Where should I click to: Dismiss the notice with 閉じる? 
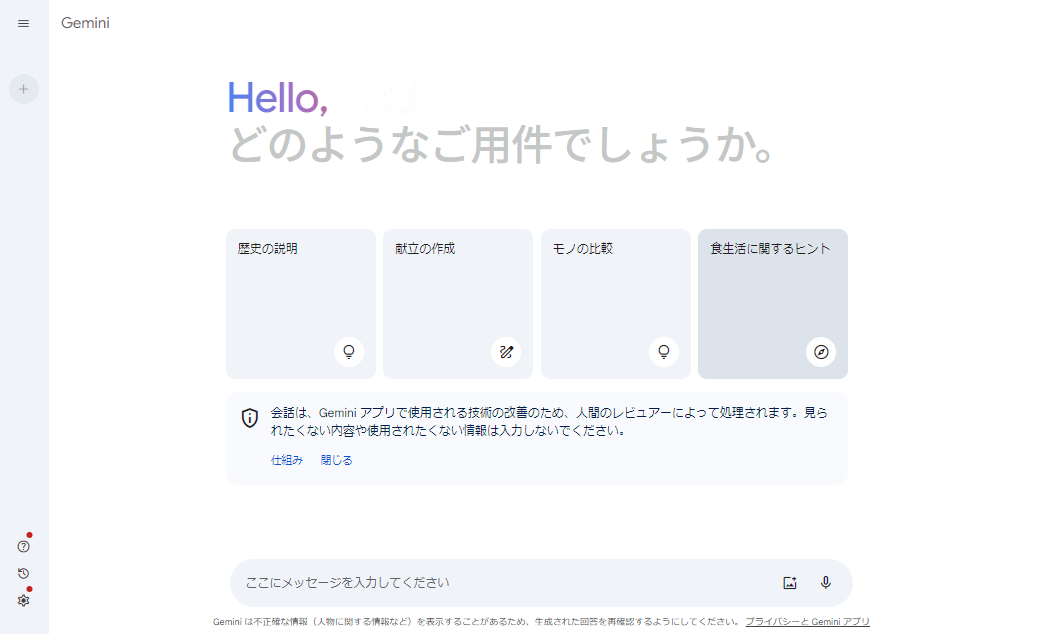point(337,461)
